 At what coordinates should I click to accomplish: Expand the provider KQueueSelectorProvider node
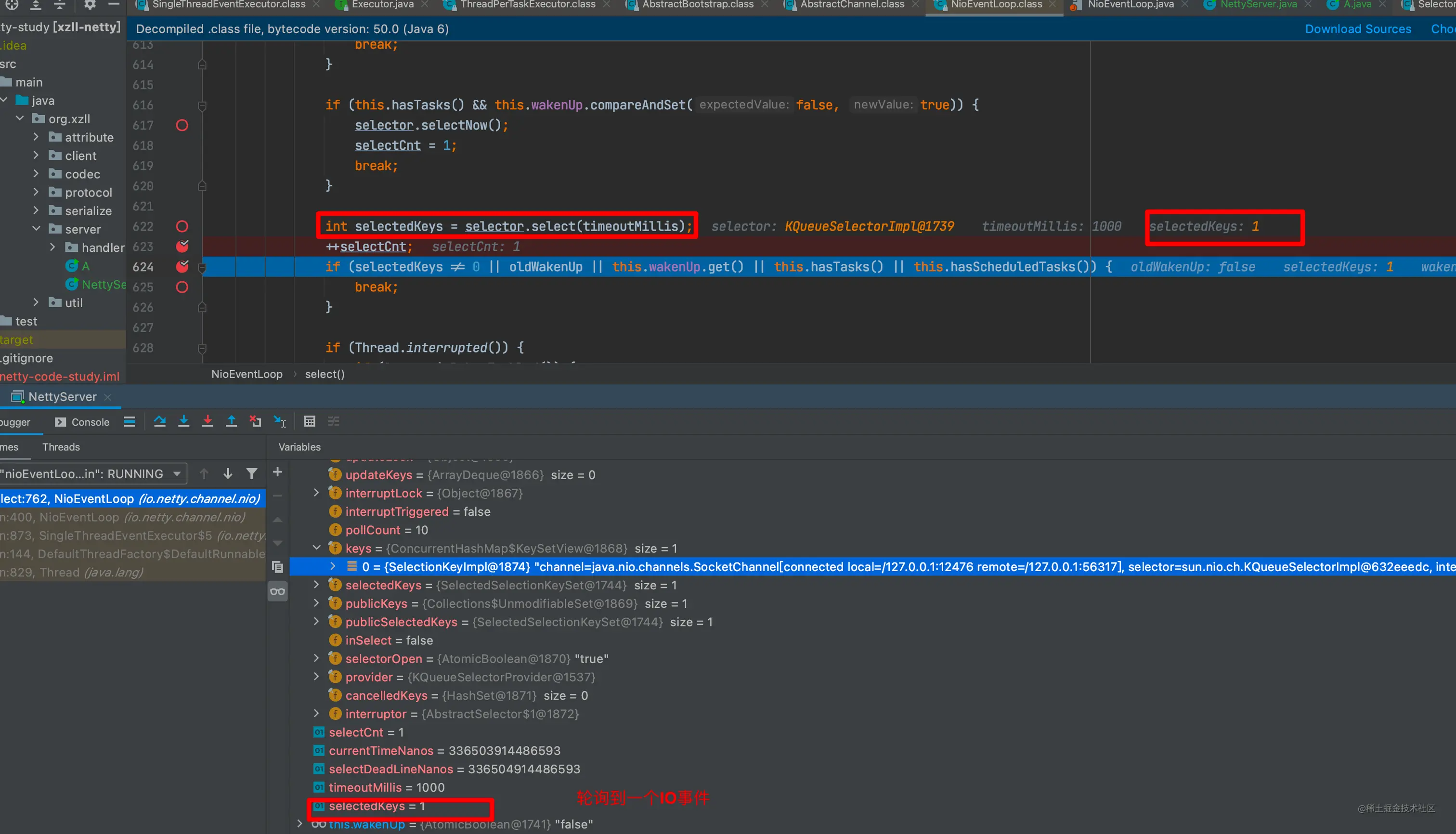pyautogui.click(x=316, y=677)
